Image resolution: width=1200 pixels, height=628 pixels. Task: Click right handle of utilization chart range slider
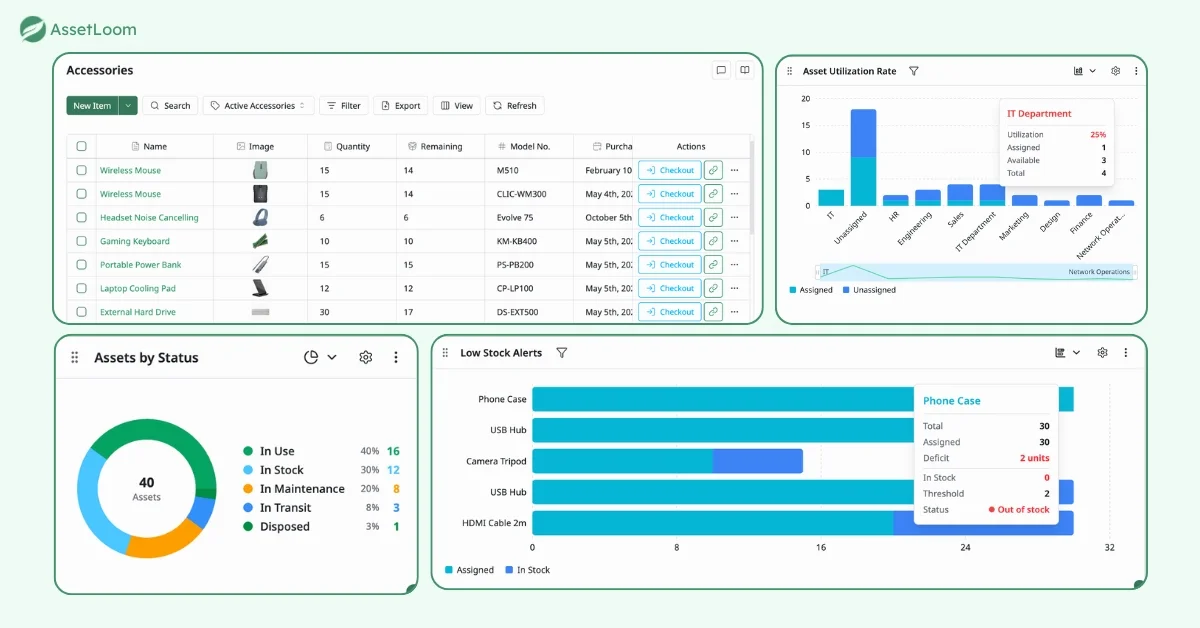1135,272
